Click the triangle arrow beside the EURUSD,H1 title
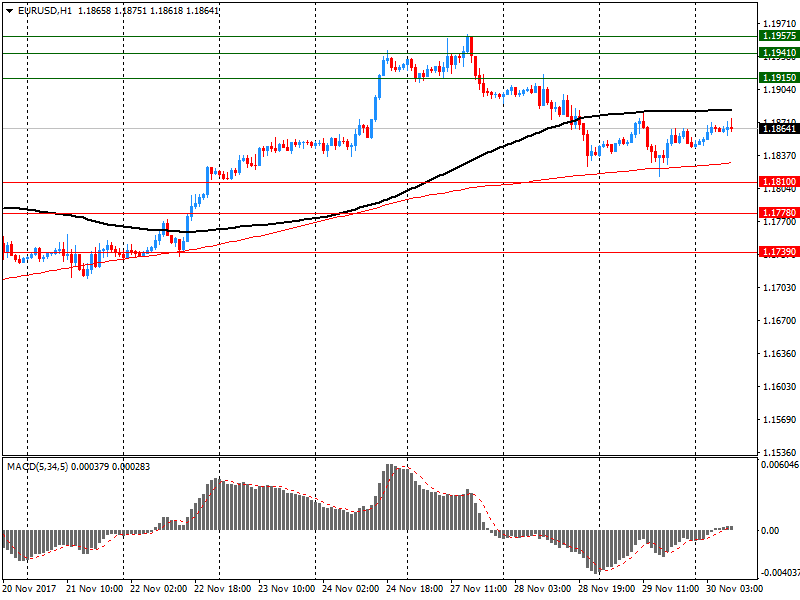Viewport: 800px width, 600px height. pos(9,10)
